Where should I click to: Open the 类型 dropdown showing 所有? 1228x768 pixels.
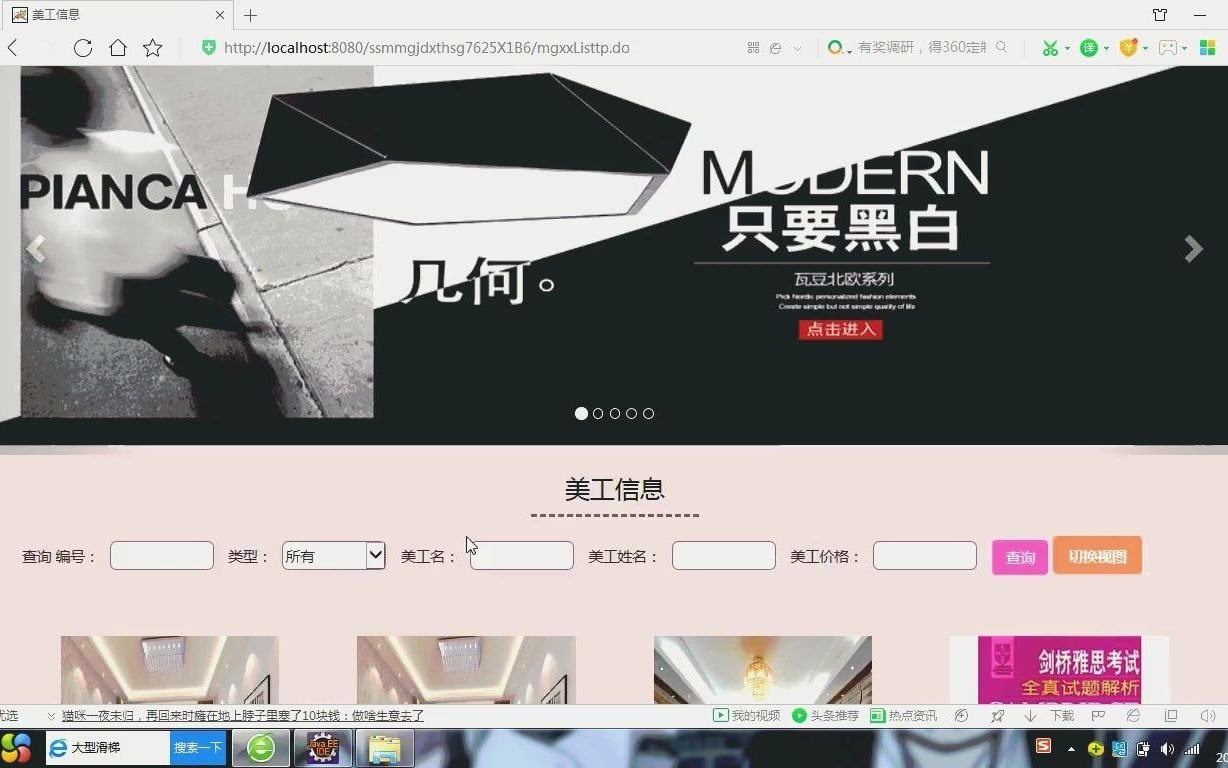pyautogui.click(x=333, y=555)
